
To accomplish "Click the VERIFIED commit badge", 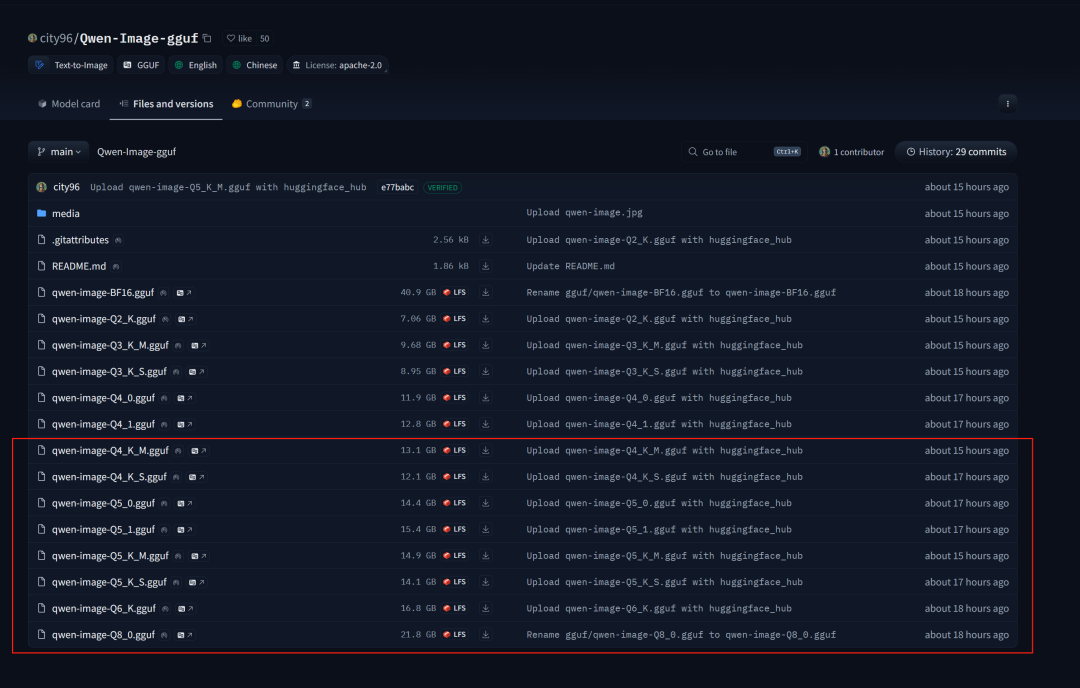I will point(442,187).
